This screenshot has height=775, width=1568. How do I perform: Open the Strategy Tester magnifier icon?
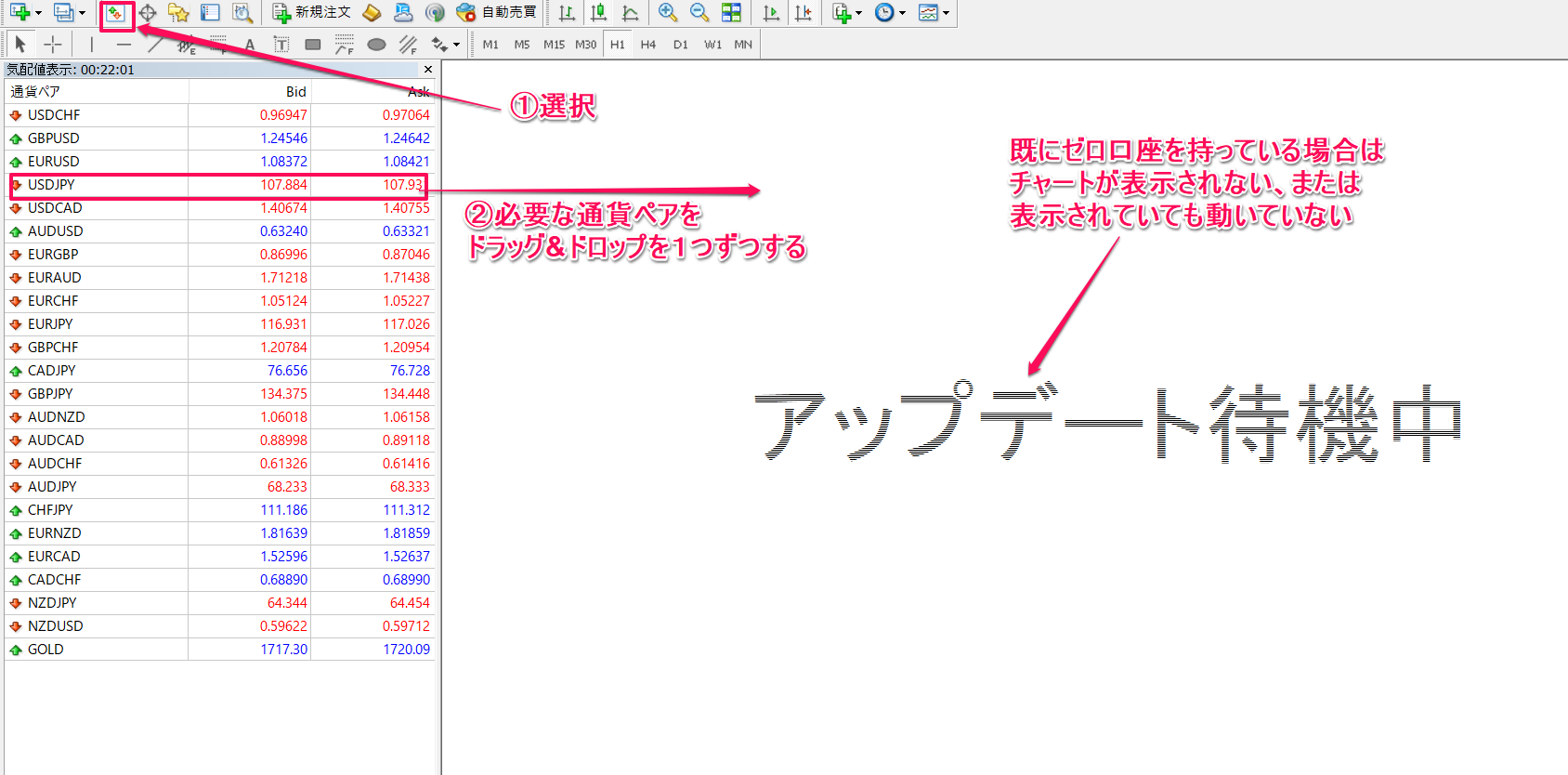click(242, 13)
